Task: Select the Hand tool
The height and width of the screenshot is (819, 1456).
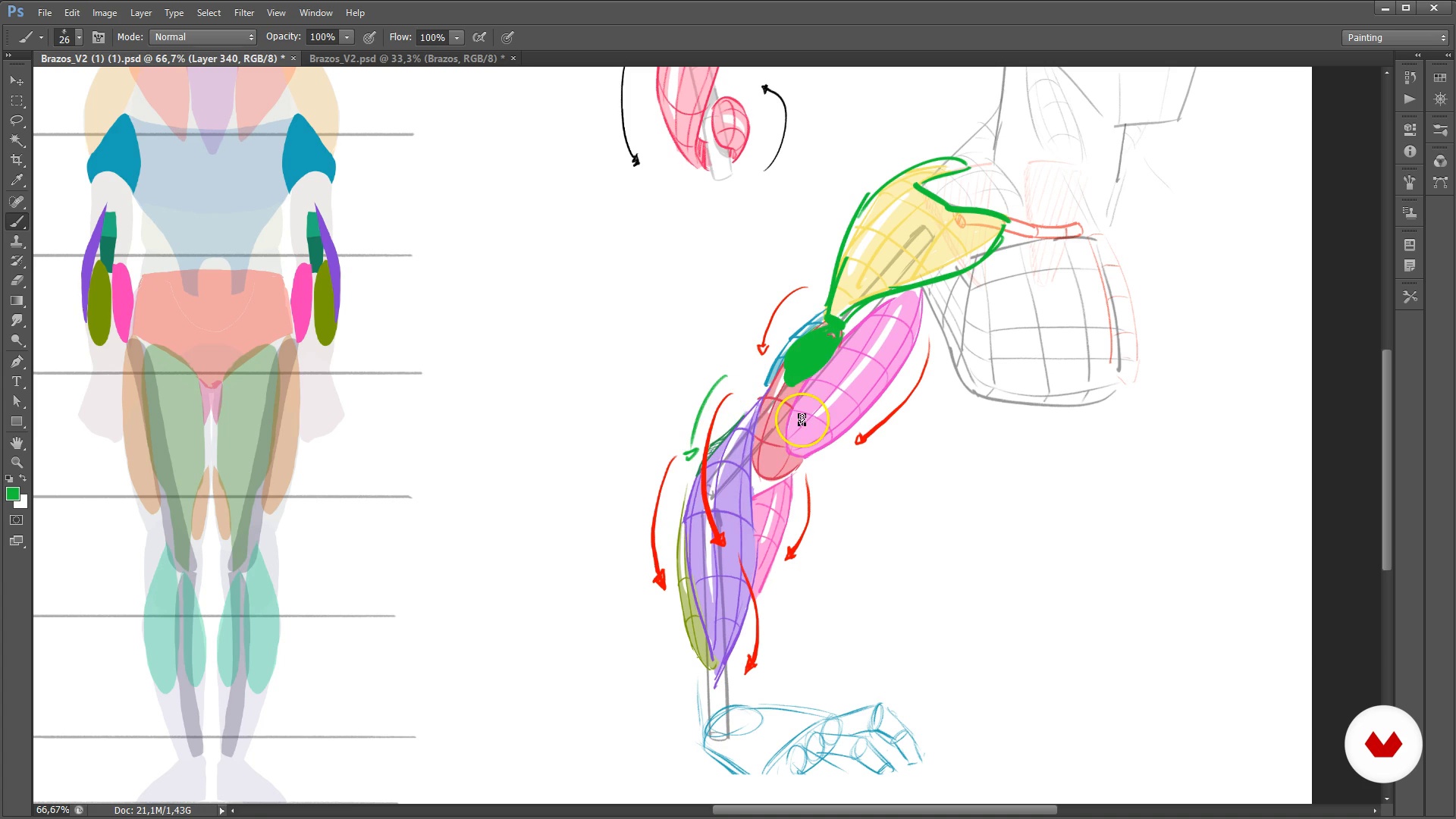Action: point(17,443)
